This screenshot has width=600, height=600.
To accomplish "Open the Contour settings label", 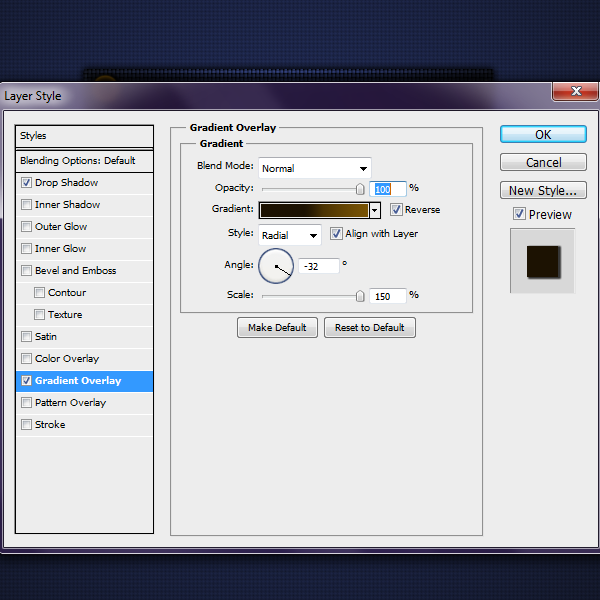I will [67, 293].
